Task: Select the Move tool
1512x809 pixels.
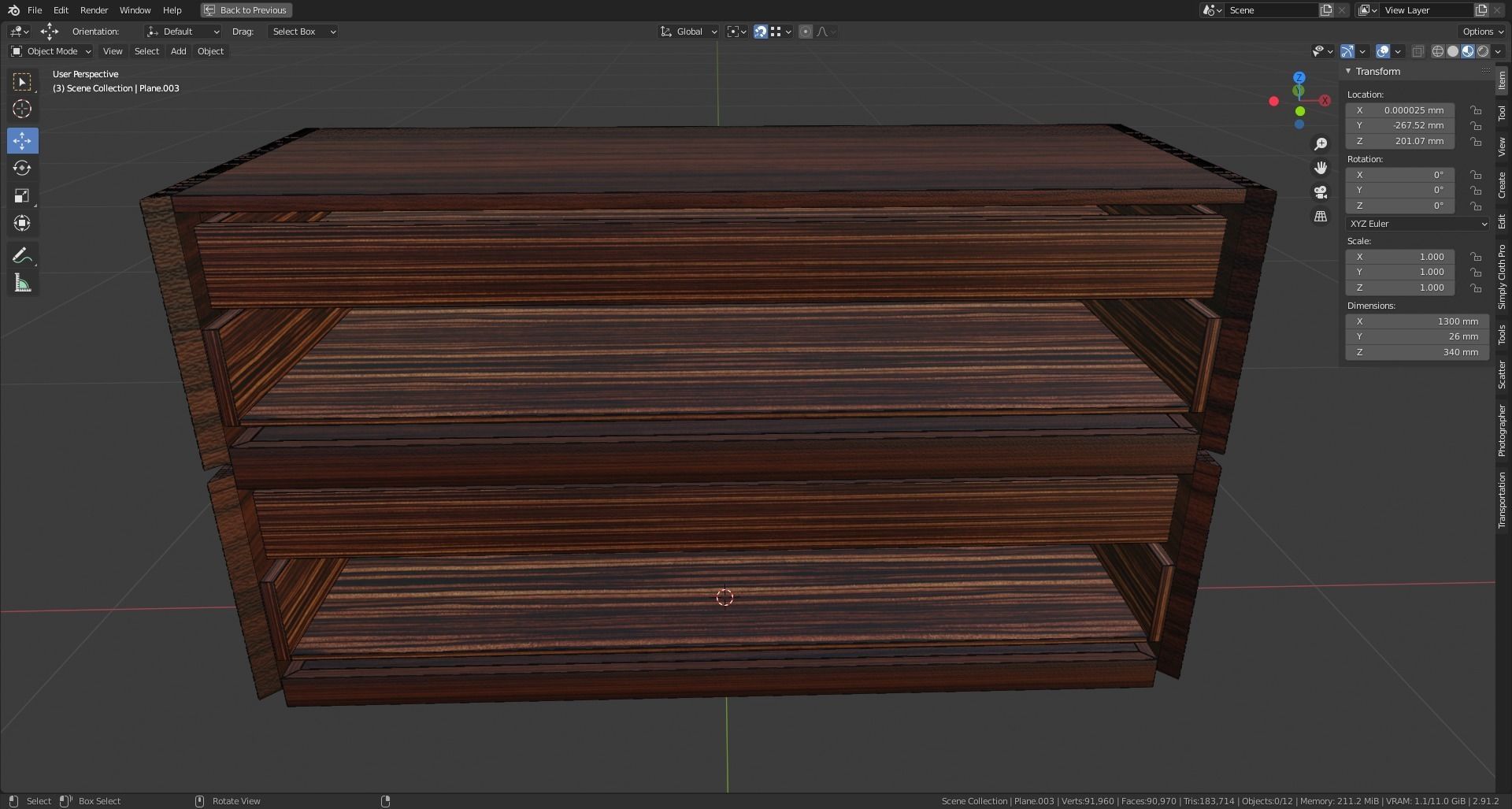Action: click(22, 141)
